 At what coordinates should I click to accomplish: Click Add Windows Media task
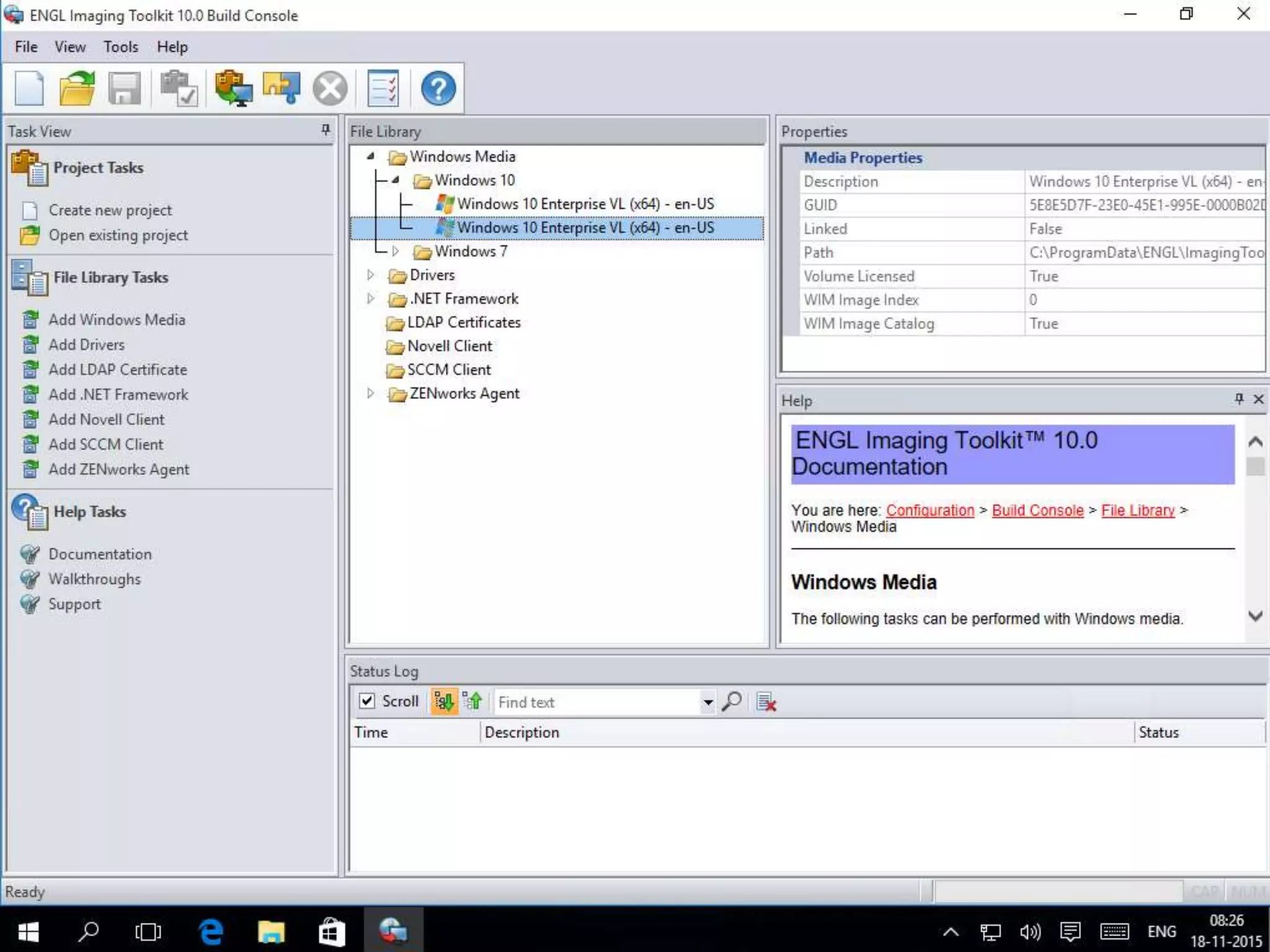click(x=117, y=320)
